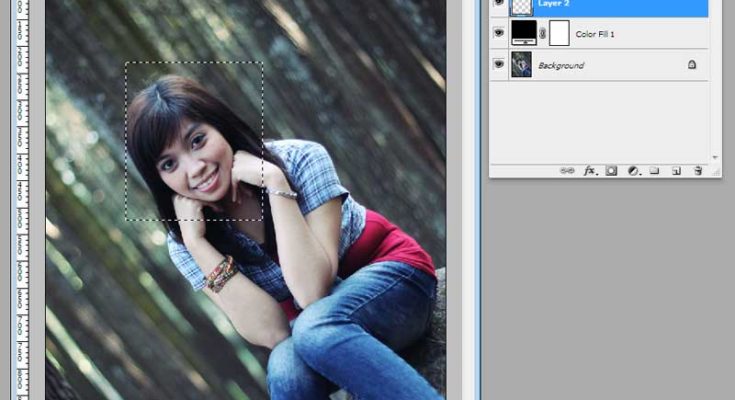Click inside the marquee selection on the face
The image size is (735, 400).
coord(194,141)
